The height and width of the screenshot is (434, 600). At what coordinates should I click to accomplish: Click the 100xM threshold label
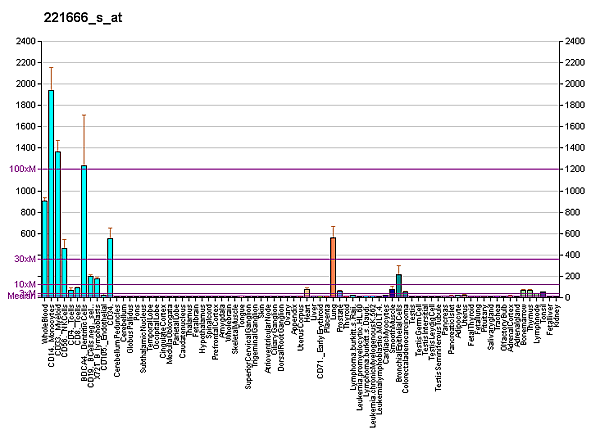coord(22,169)
